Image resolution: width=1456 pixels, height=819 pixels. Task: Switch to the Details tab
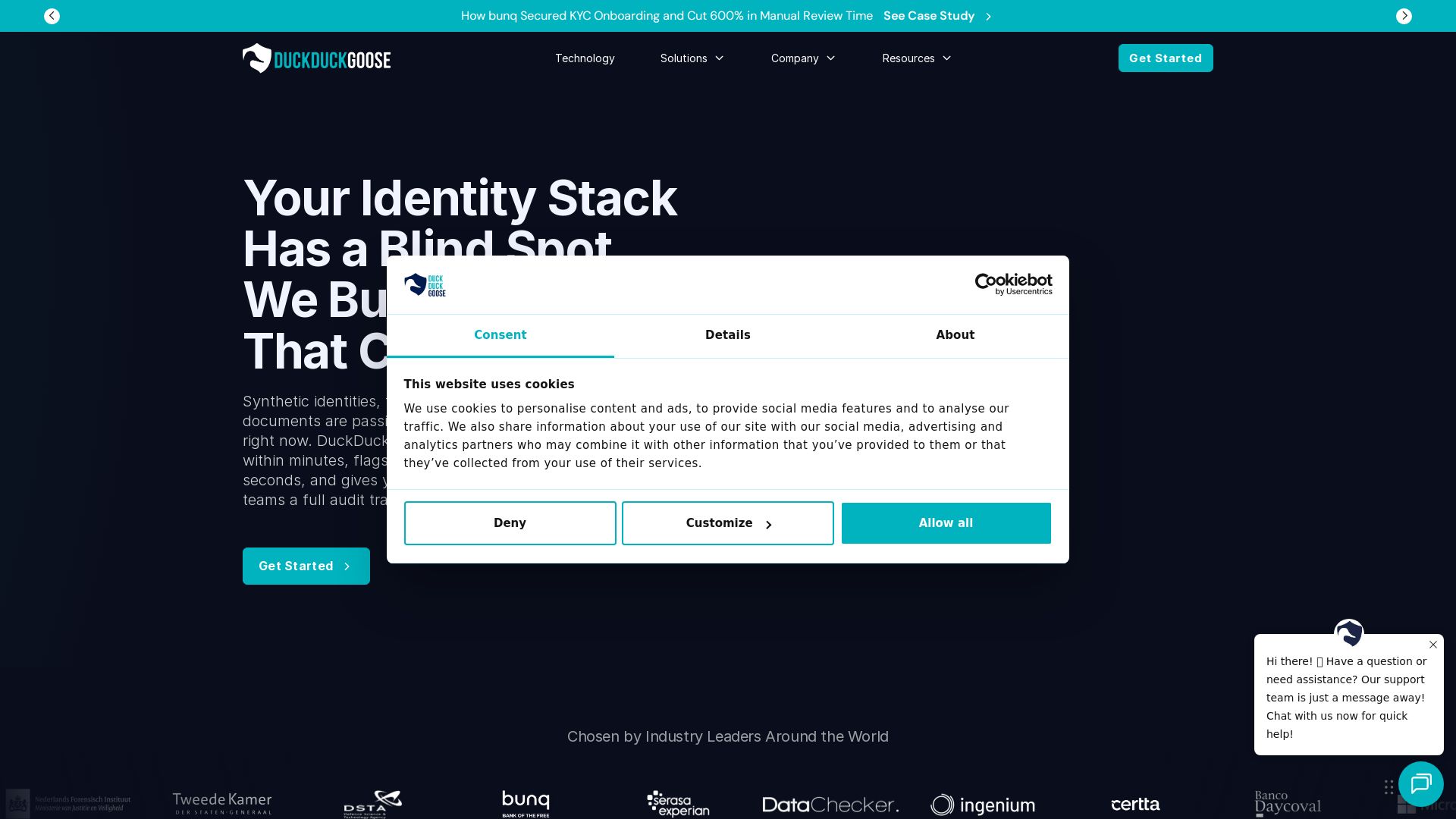click(x=728, y=335)
